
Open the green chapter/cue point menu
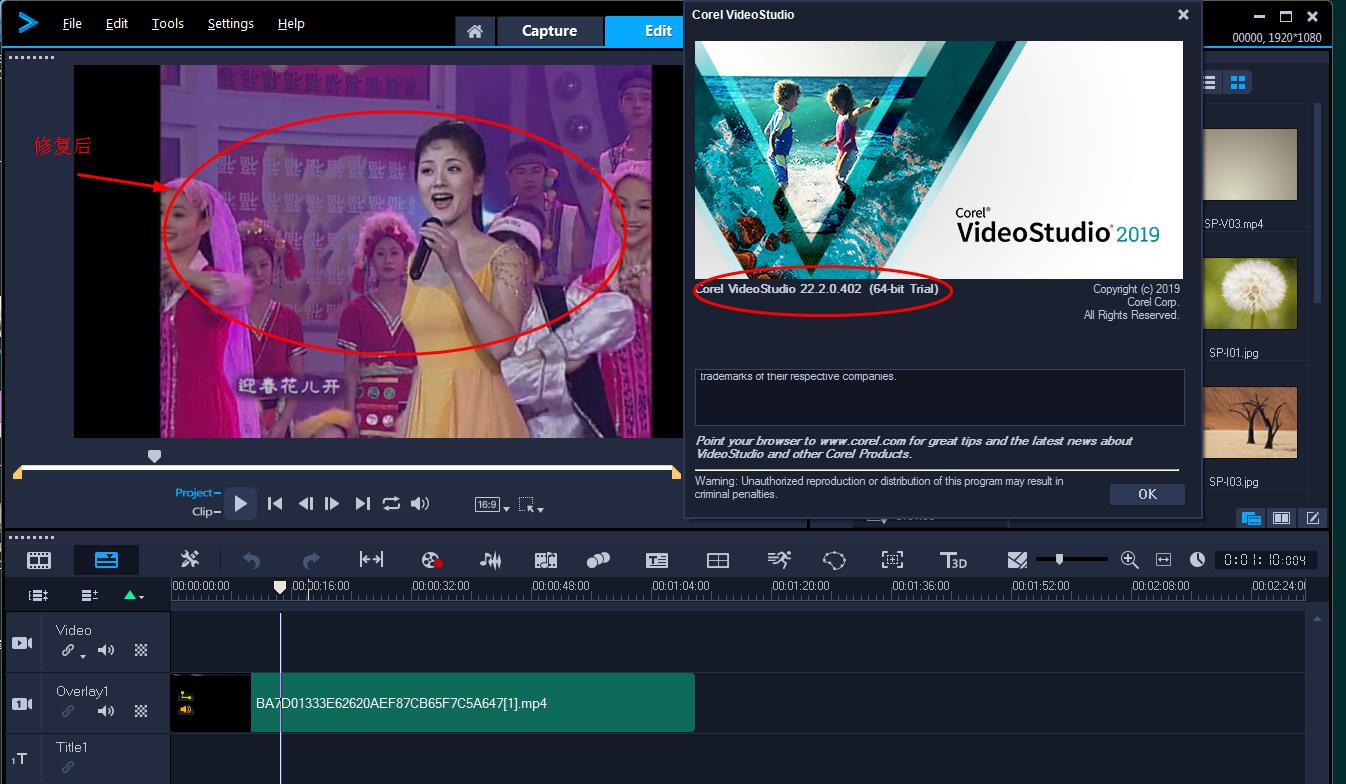click(133, 595)
